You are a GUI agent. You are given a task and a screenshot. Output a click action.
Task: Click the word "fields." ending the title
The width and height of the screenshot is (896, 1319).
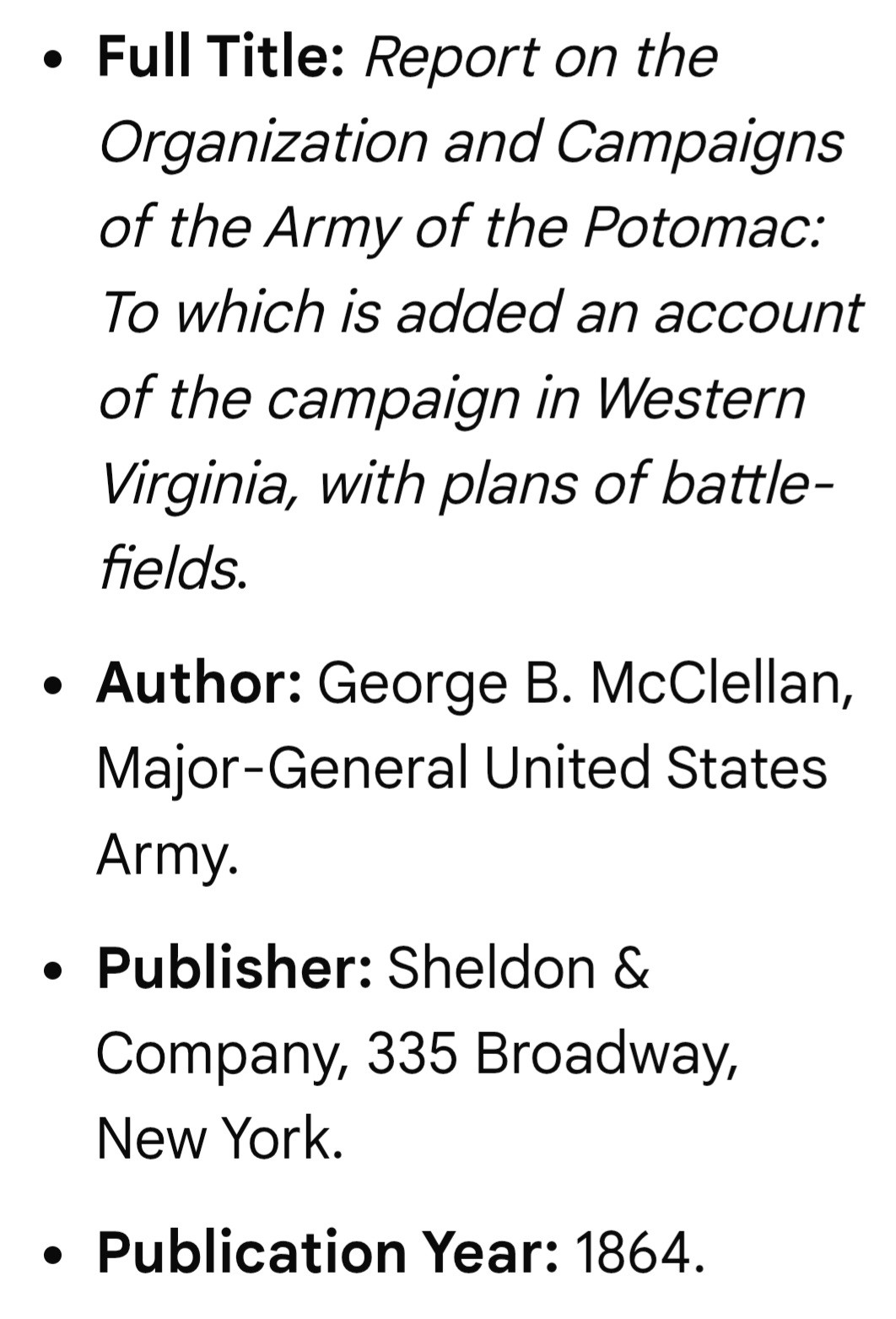[173, 569]
